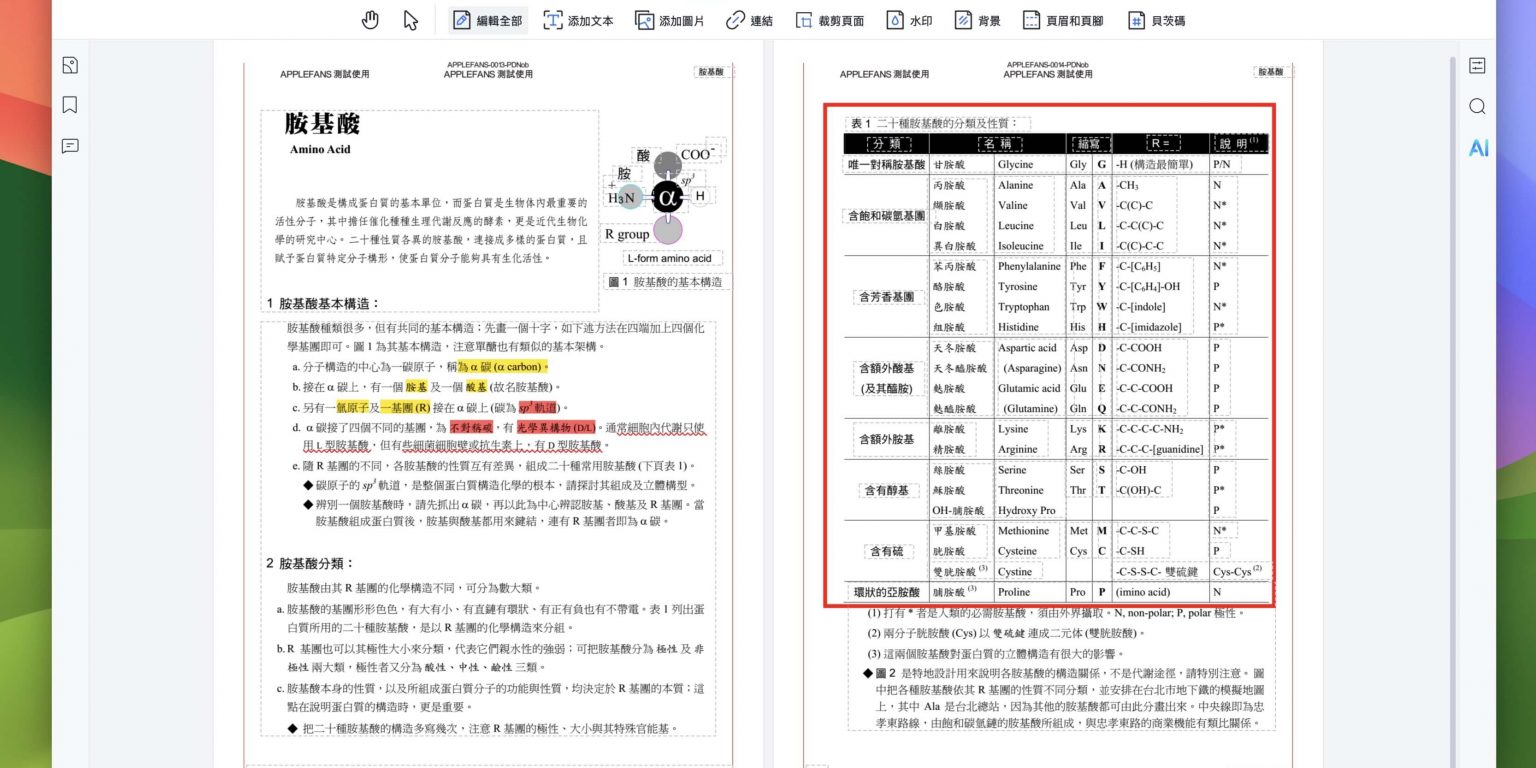Open the bookmarks panel icon
The height and width of the screenshot is (768, 1536).
70,105
